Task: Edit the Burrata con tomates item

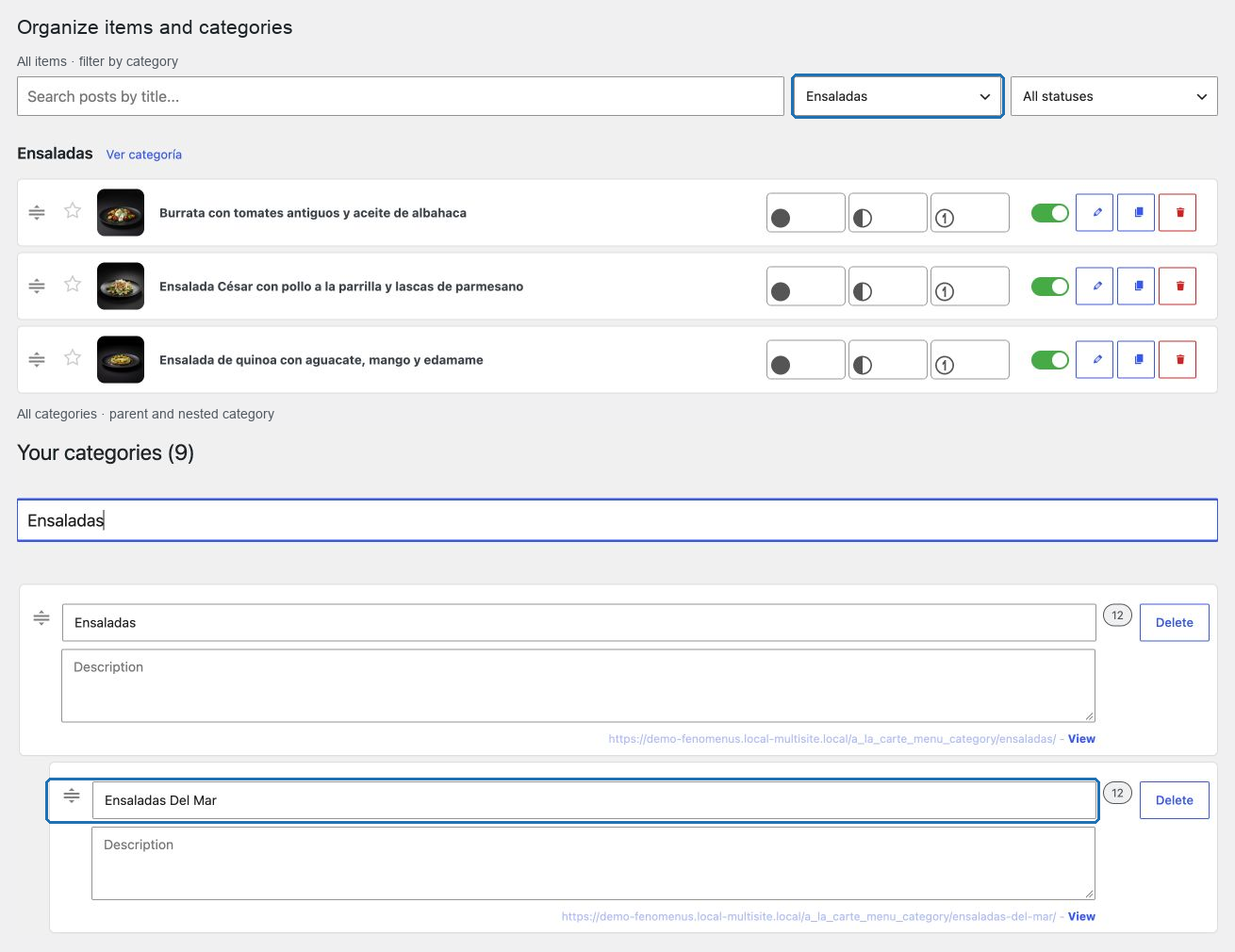Action: click(x=1095, y=213)
